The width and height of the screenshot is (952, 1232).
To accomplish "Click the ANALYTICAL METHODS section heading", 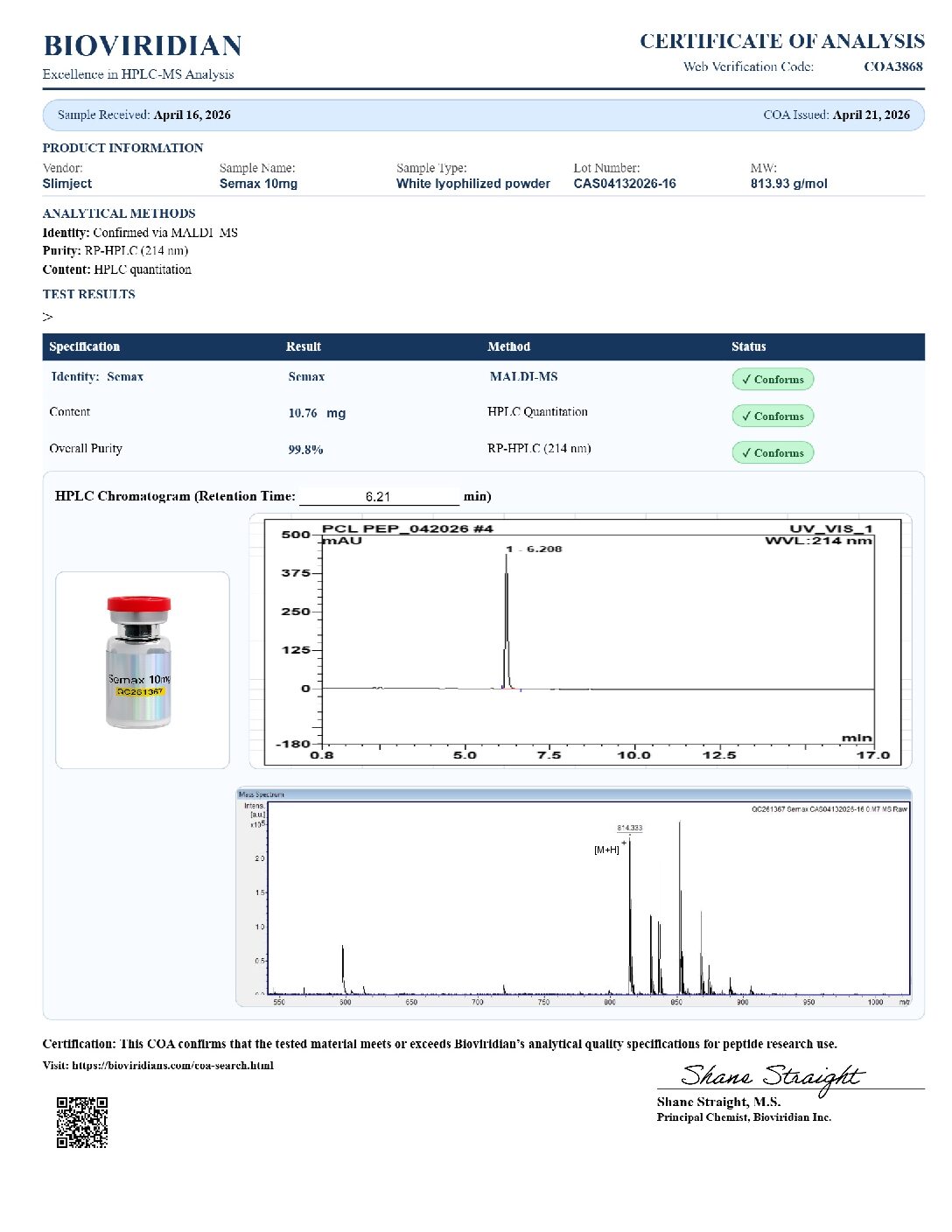I will click(119, 213).
